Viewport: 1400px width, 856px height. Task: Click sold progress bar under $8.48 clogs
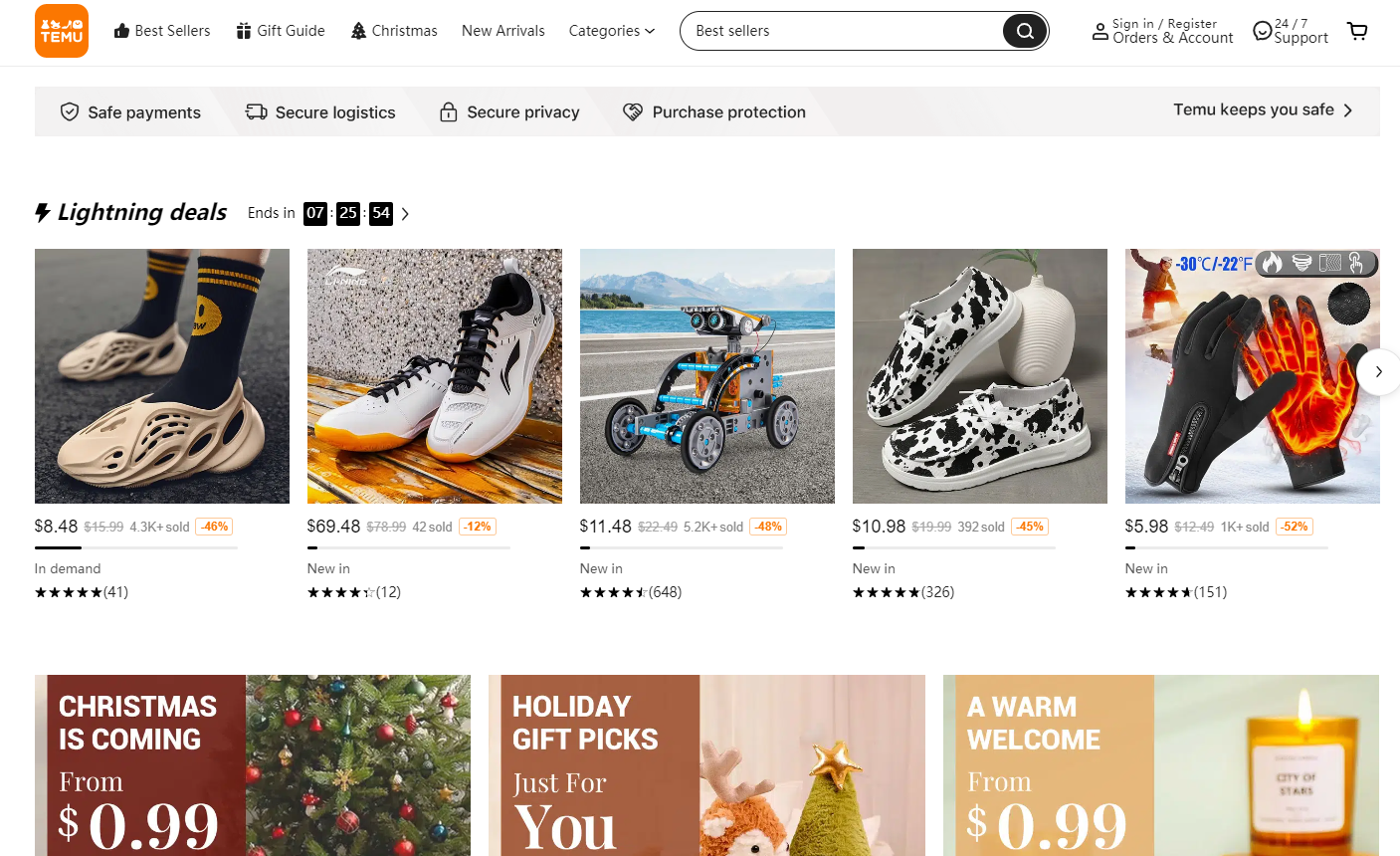136,547
